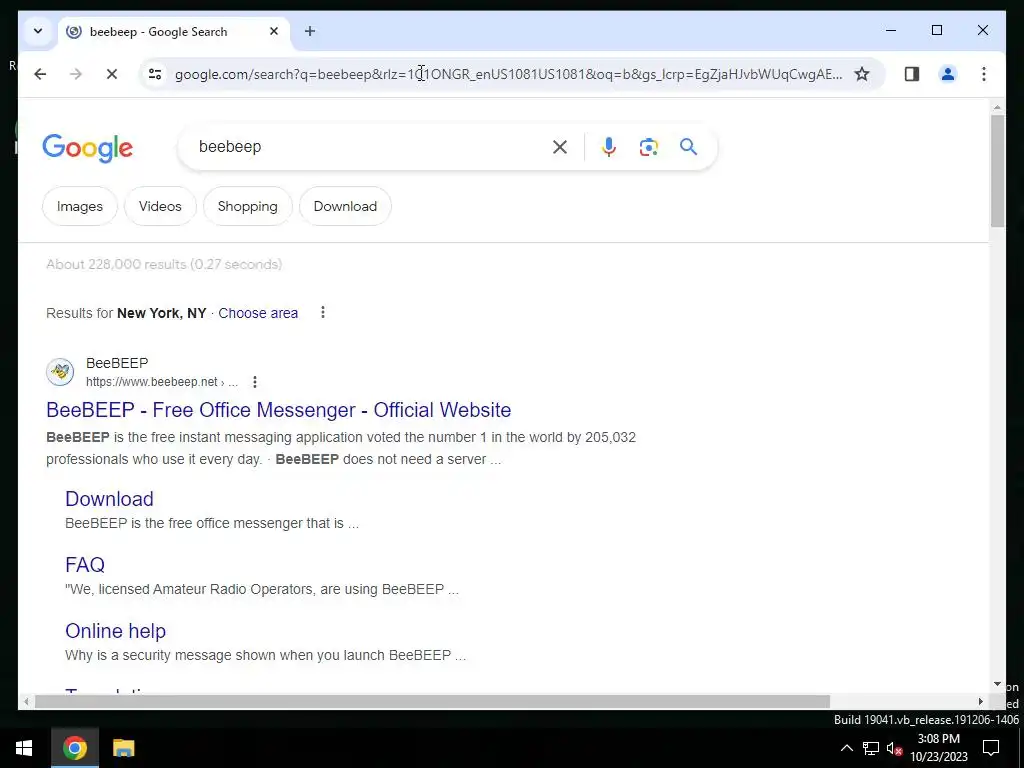Screen dimensions: 1024x768
Task: Click 'Why is a security message shown' snippet
Action: [265, 656]
